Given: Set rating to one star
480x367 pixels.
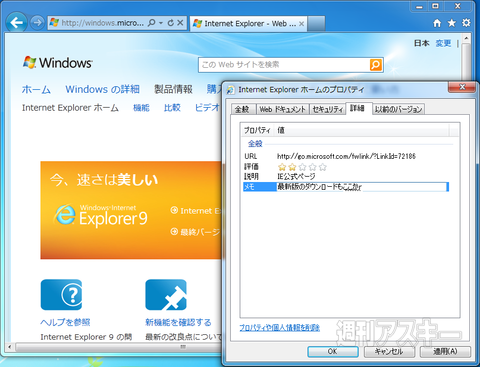Looking at the screenshot, I should pyautogui.click(x=282, y=167).
